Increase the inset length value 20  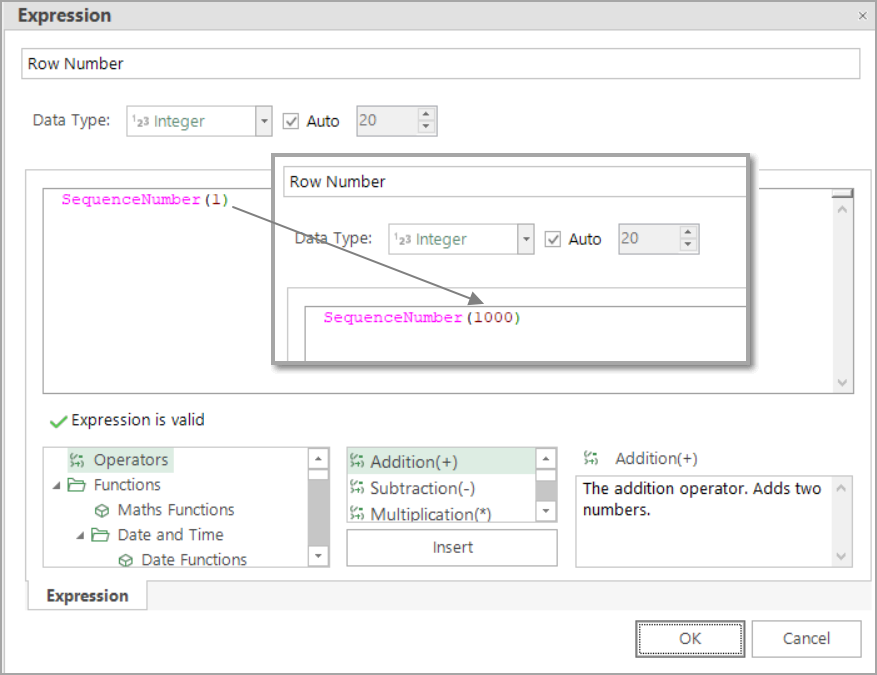(688, 232)
